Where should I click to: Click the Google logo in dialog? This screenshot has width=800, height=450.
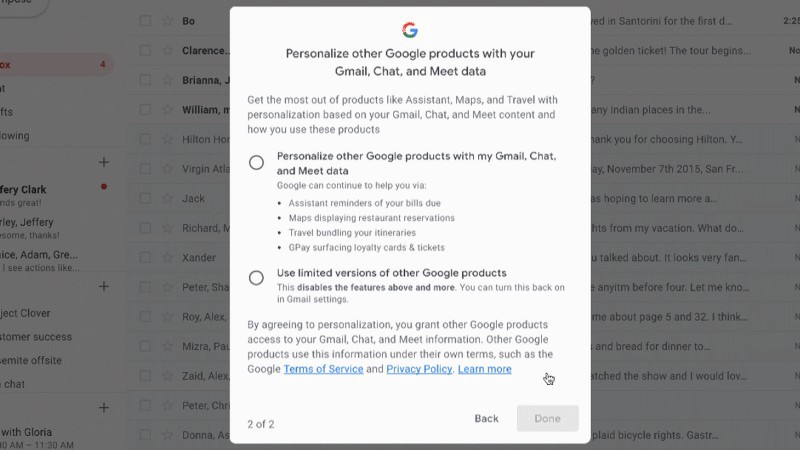coord(410,30)
